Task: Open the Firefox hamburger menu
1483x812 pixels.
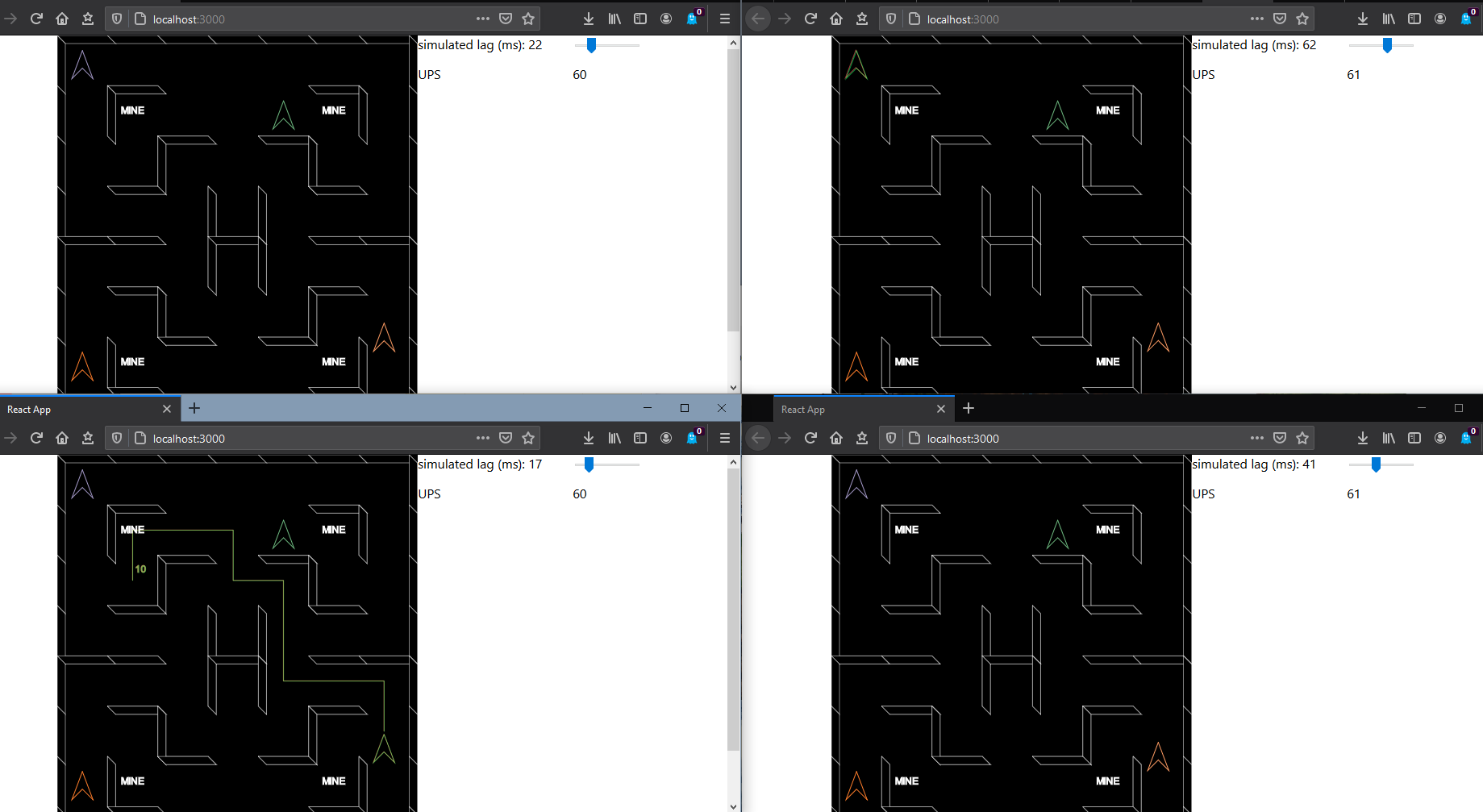Action: pos(725,19)
